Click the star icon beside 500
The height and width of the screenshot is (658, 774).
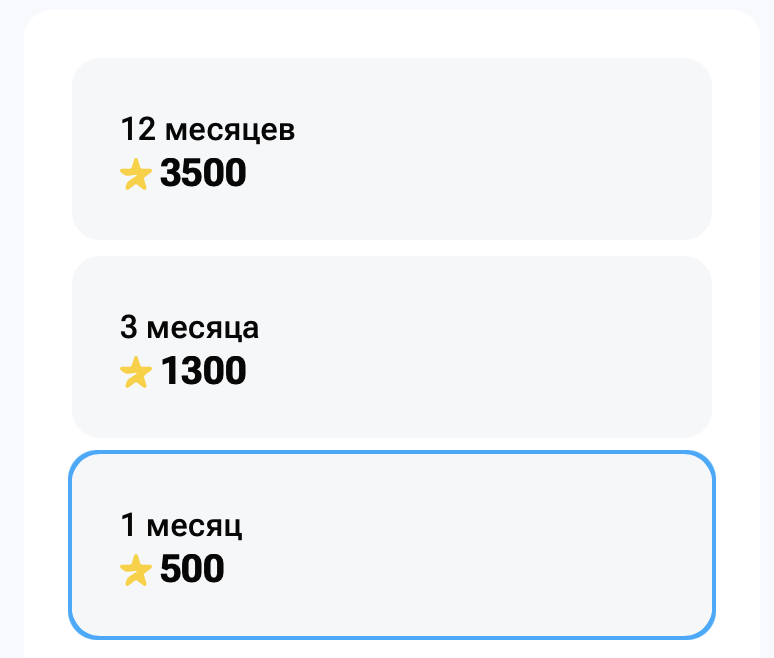pos(136,571)
